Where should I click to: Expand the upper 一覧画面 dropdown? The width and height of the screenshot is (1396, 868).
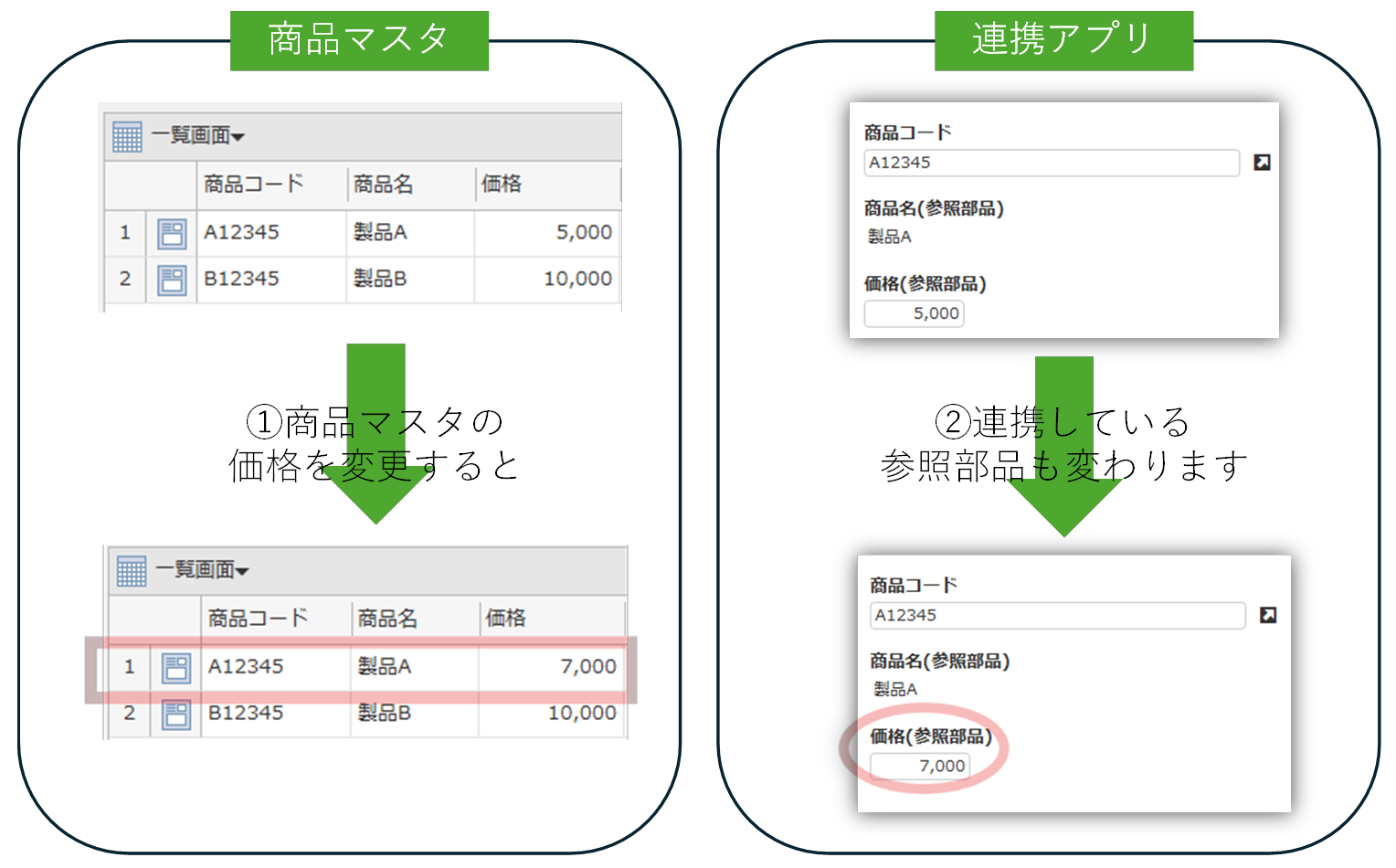pos(198,136)
